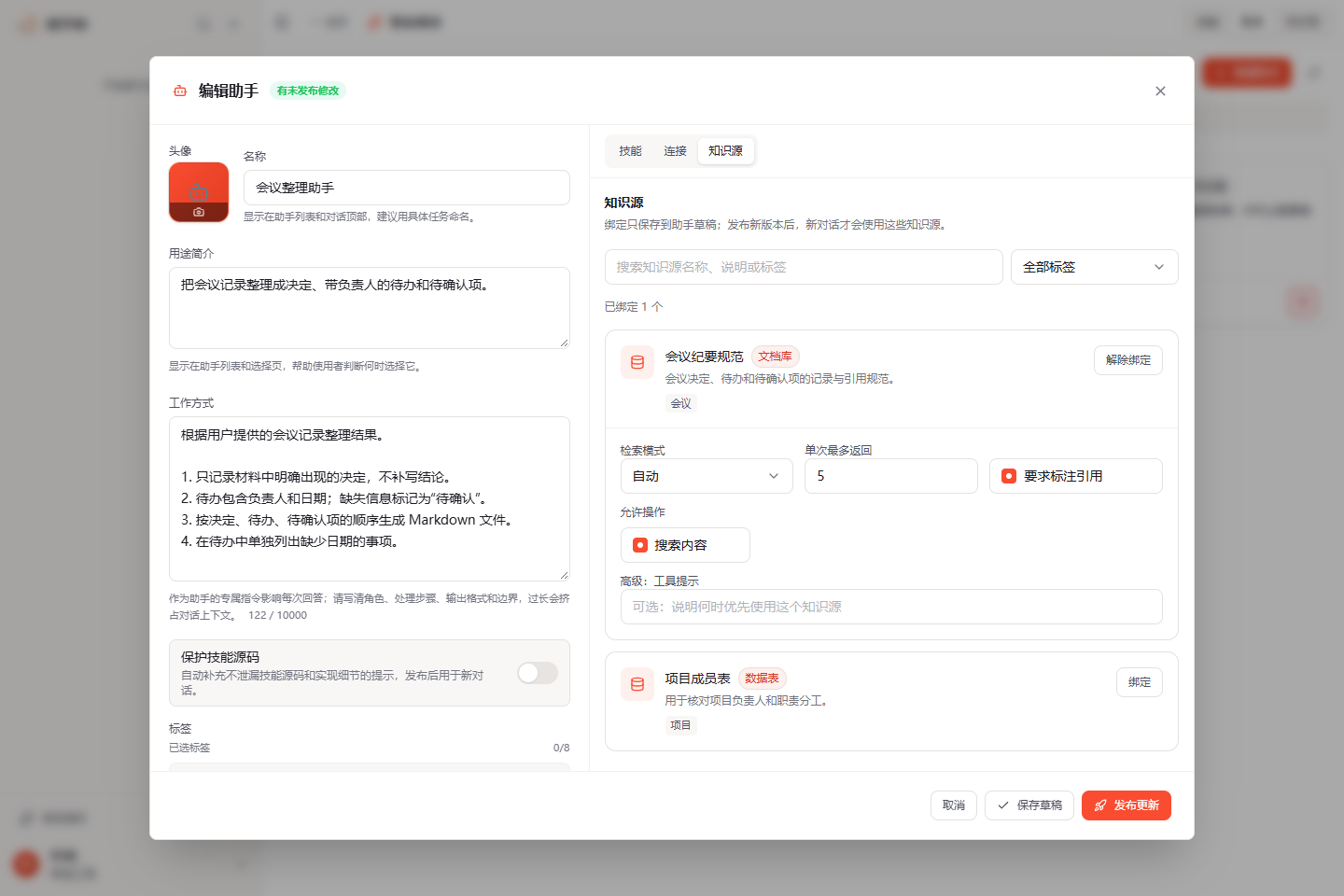Click the 文档库 type tag
Image resolution: width=1344 pixels, height=896 pixels.
point(776,357)
